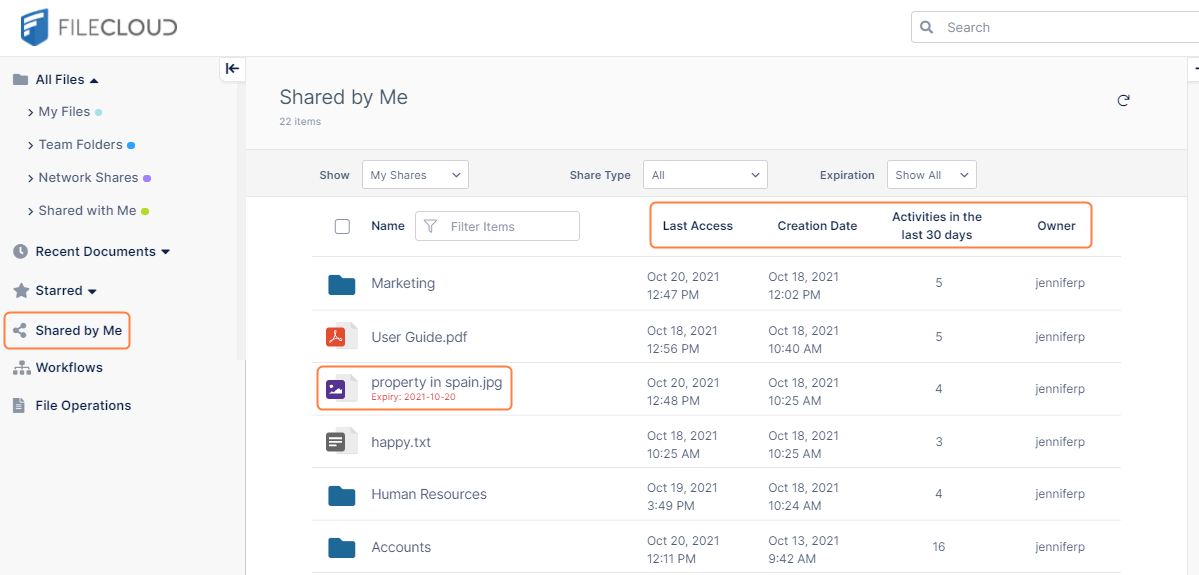Click the refresh icon for Shared by Me
The image size is (1199, 575).
(x=1123, y=100)
